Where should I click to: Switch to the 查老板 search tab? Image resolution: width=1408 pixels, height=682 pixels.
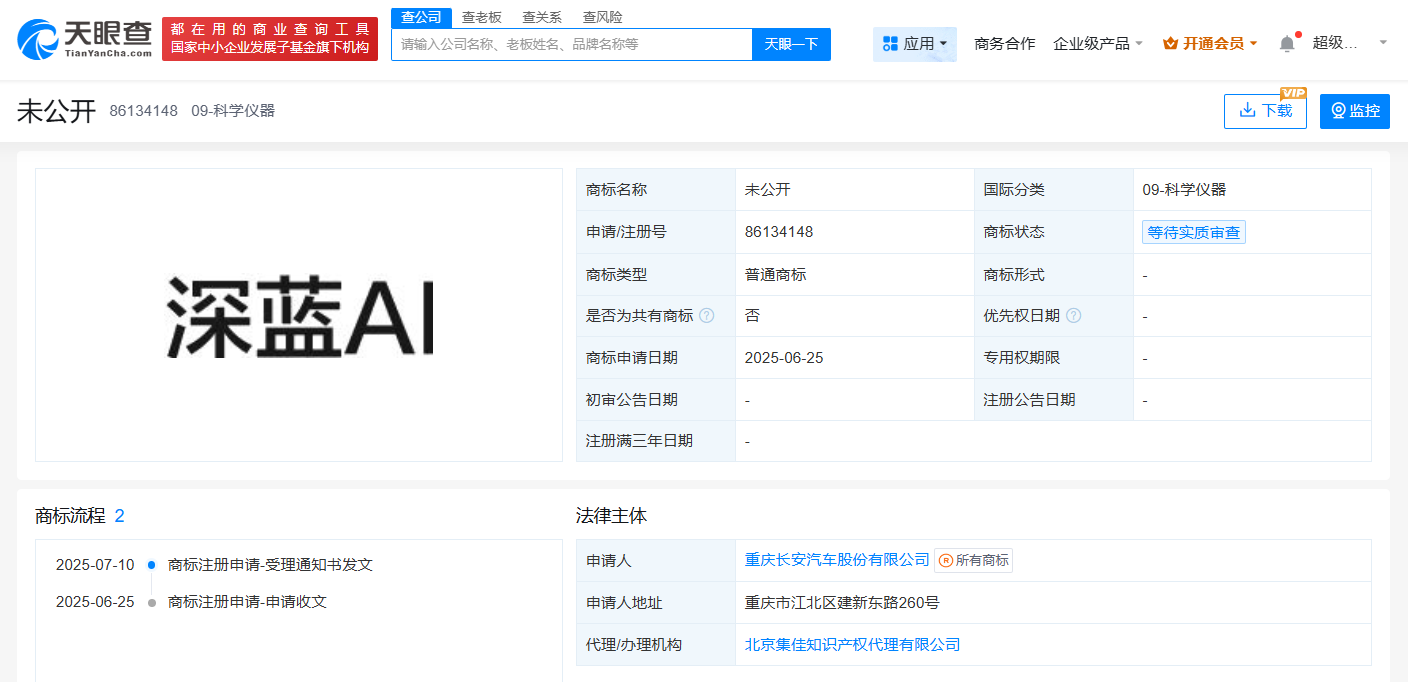point(481,17)
